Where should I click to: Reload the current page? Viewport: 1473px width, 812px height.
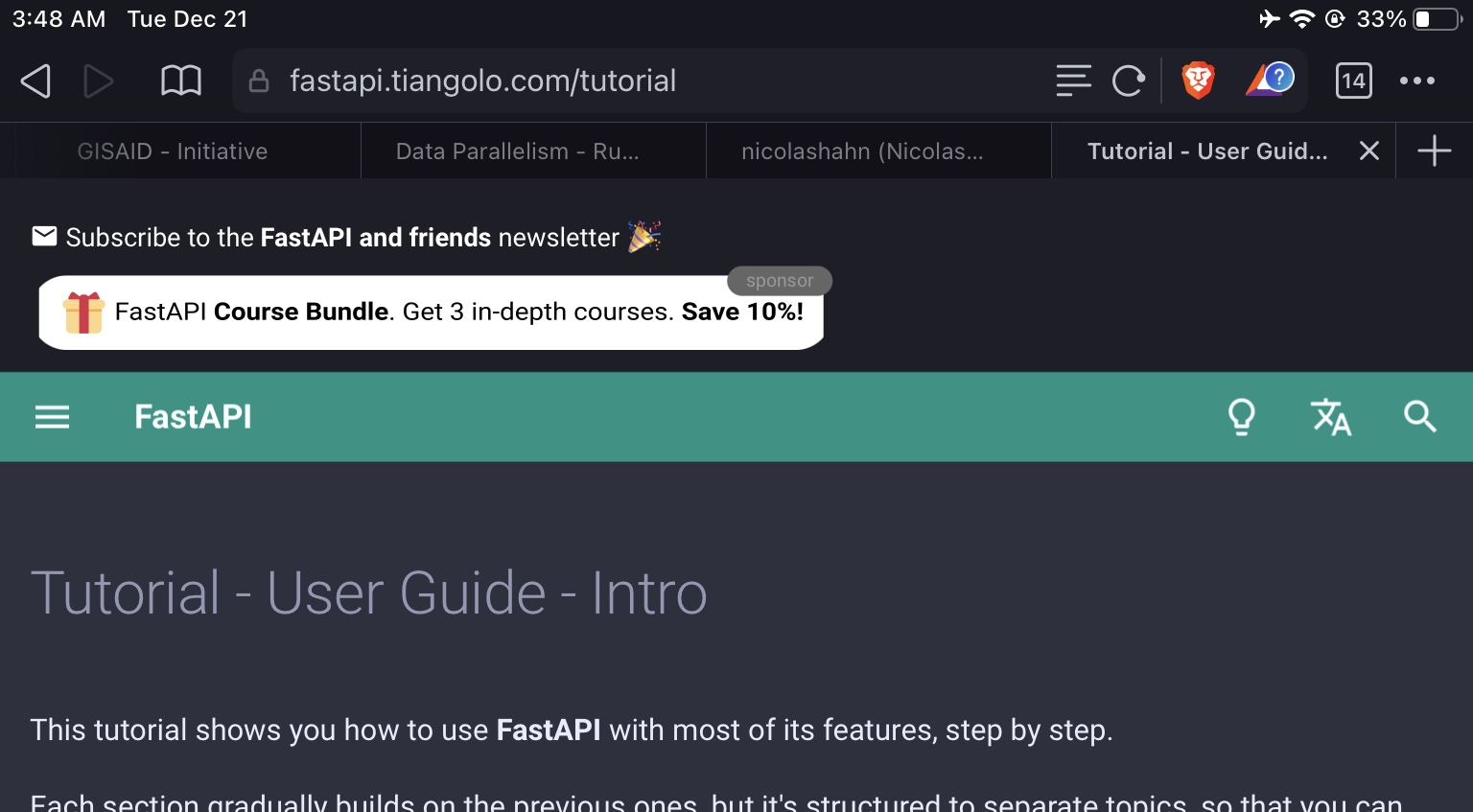pyautogui.click(x=1129, y=81)
